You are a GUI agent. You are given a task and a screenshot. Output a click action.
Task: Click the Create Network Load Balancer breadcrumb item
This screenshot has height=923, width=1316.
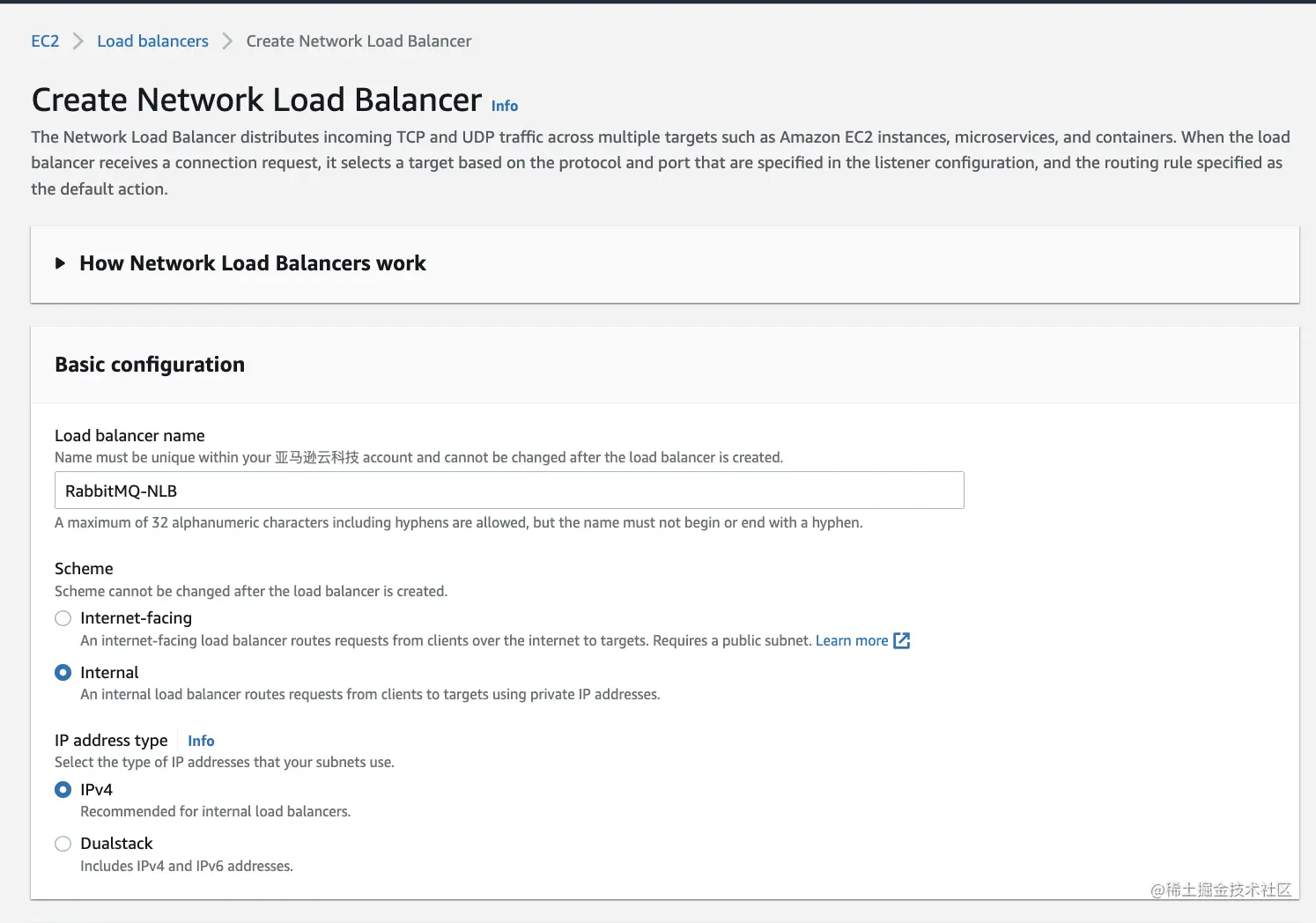359,41
